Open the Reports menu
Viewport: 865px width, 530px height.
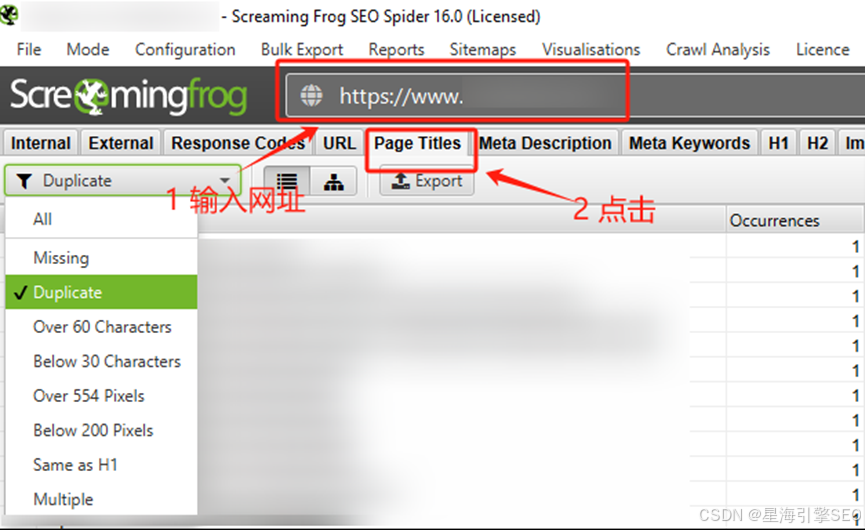click(396, 50)
